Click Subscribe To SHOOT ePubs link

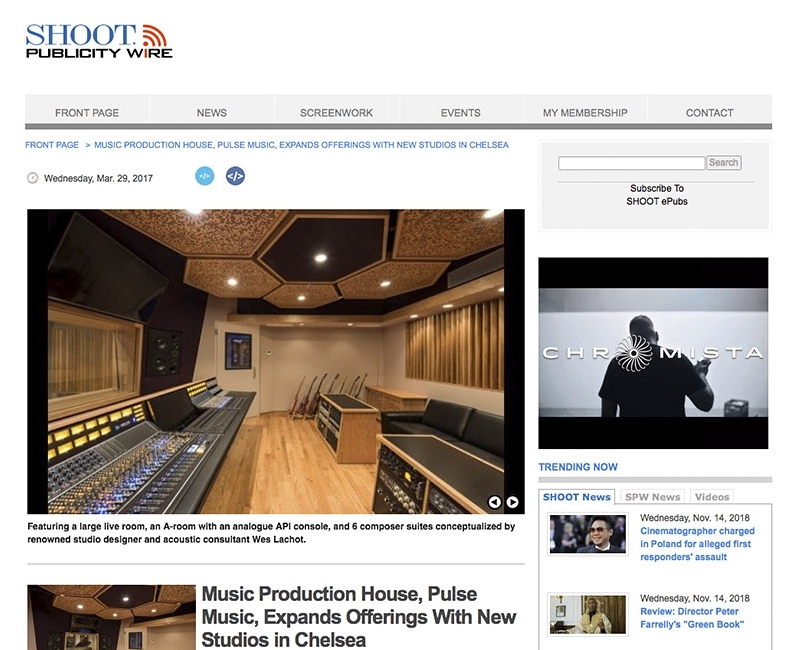coord(657,195)
